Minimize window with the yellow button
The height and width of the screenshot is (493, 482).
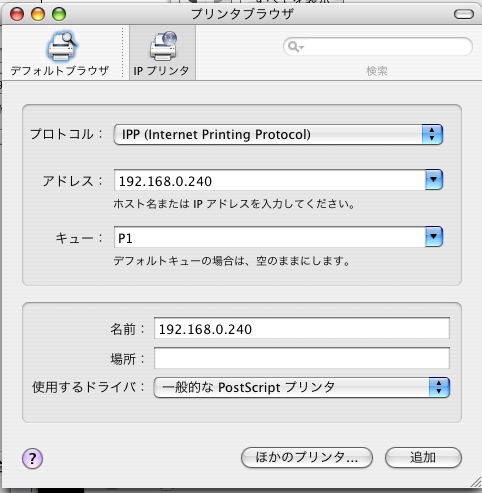coord(38,14)
